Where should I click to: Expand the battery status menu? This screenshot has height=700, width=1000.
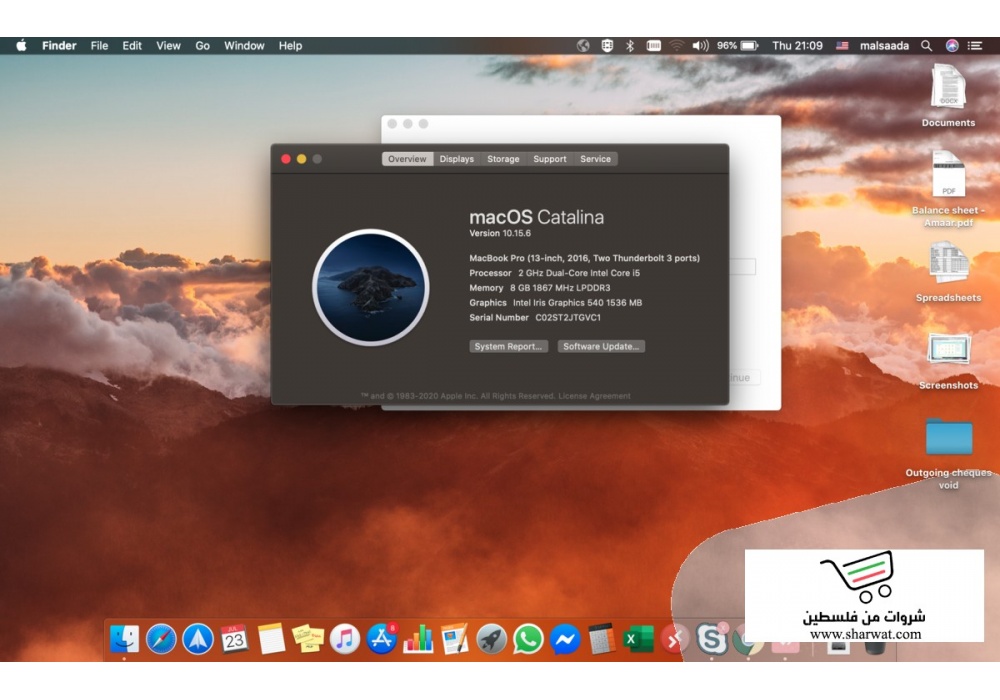(x=748, y=46)
